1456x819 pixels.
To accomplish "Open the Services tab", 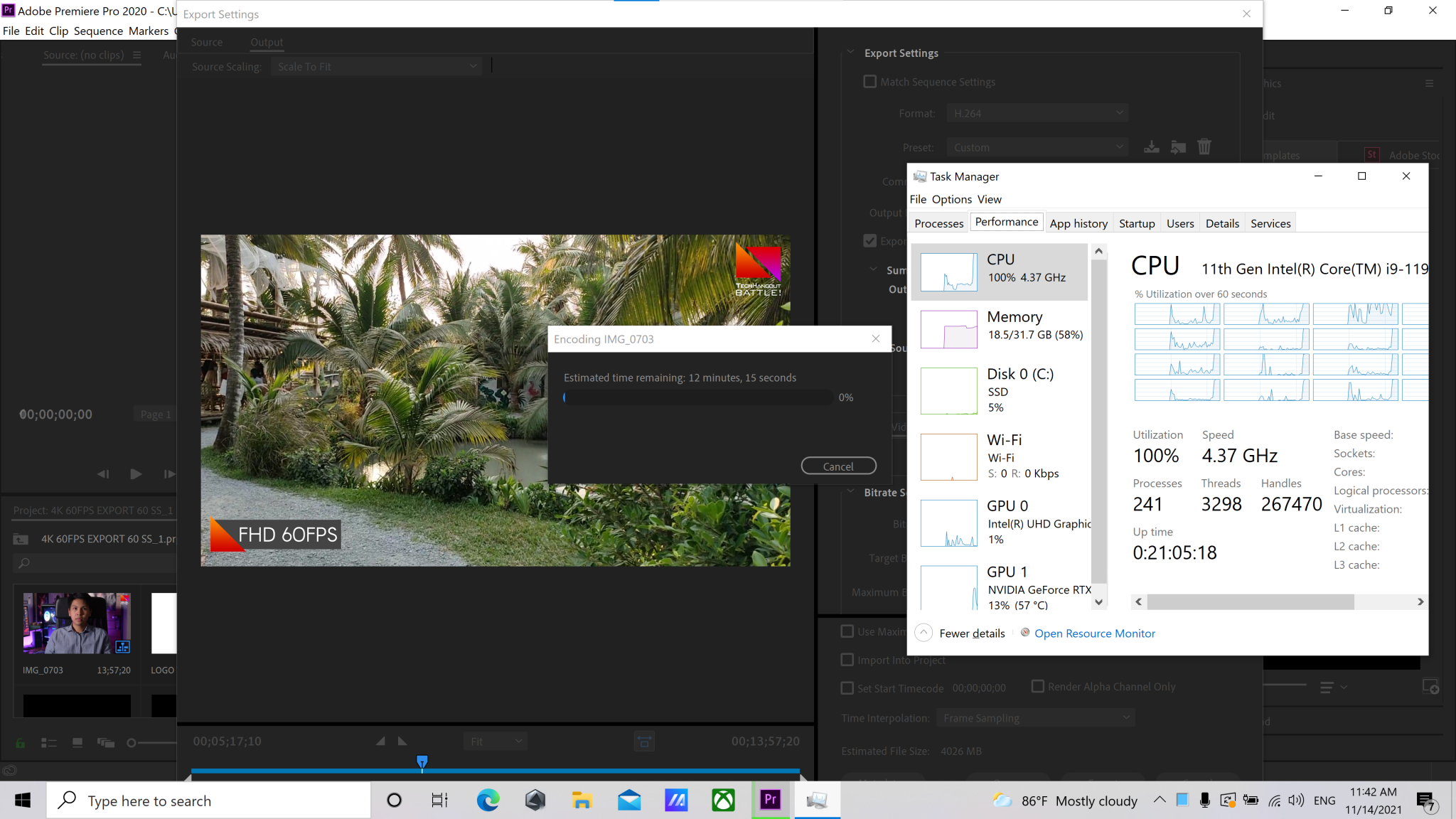I will click(x=1270, y=223).
